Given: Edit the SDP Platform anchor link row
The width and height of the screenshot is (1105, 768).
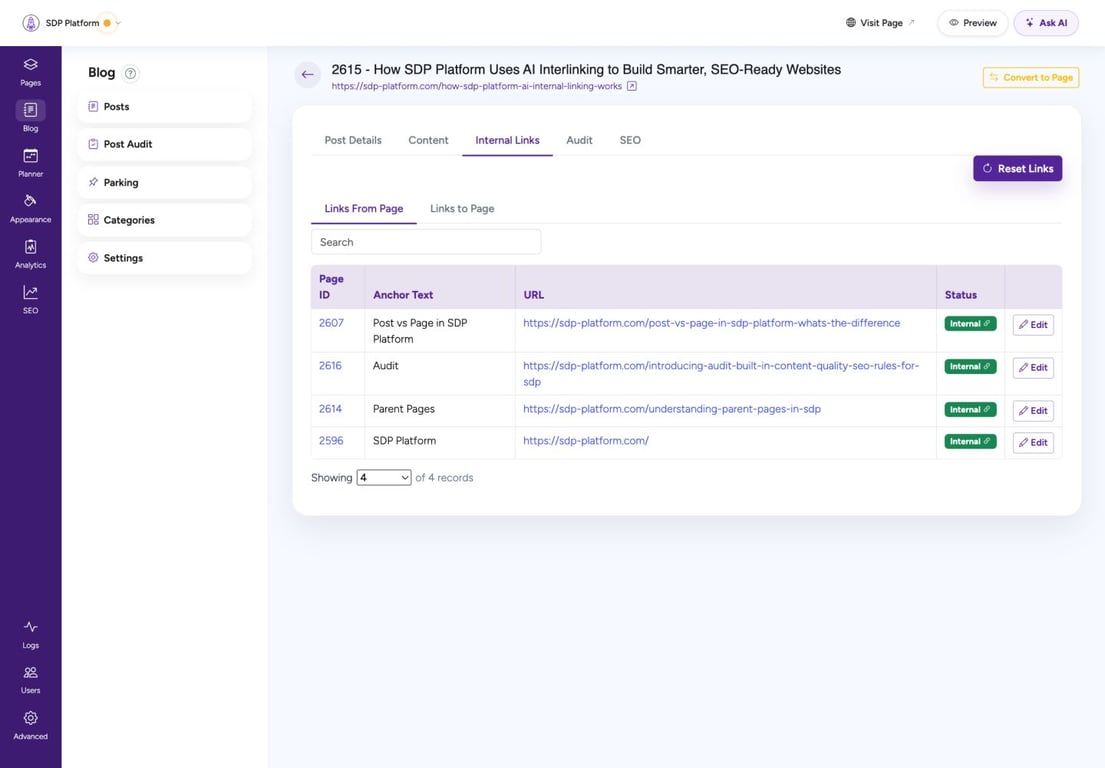Looking at the screenshot, I should click(1033, 442).
